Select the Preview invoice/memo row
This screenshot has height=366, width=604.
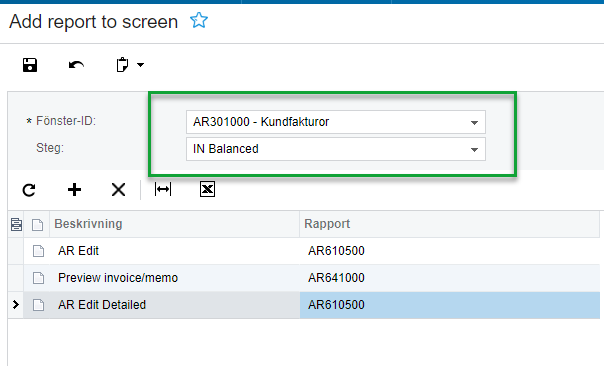pos(304,278)
